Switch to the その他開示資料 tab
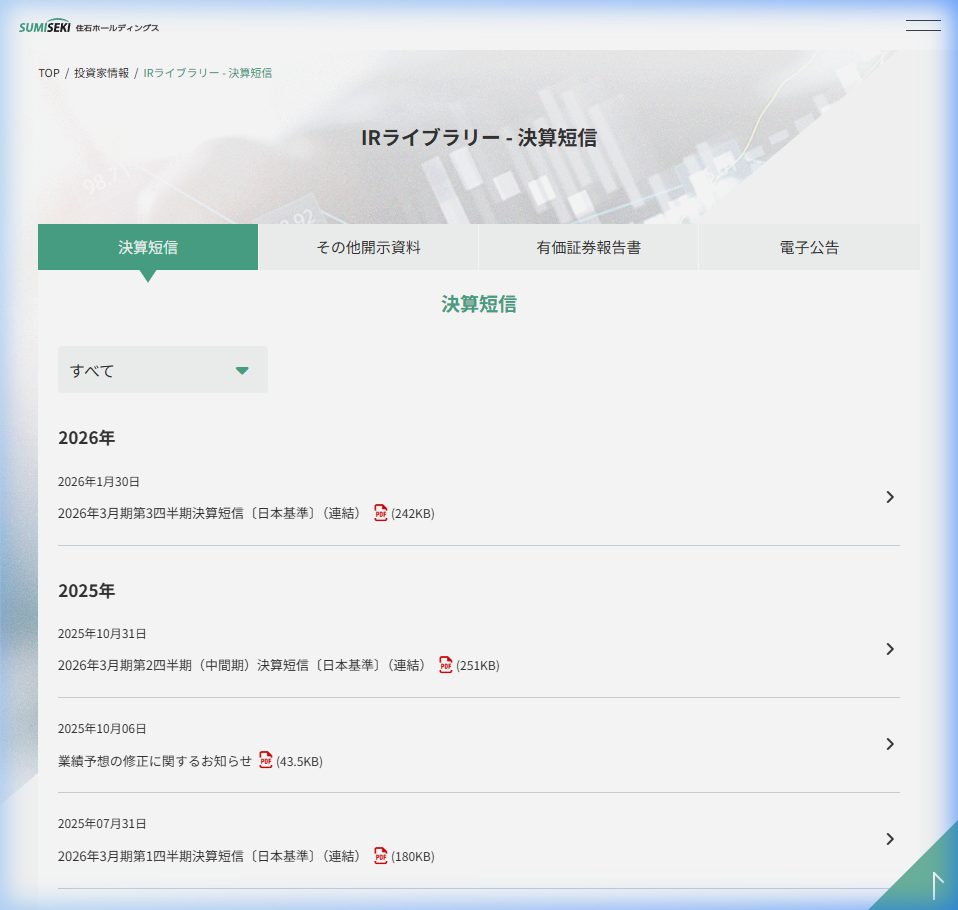958x910 pixels. pos(366,247)
